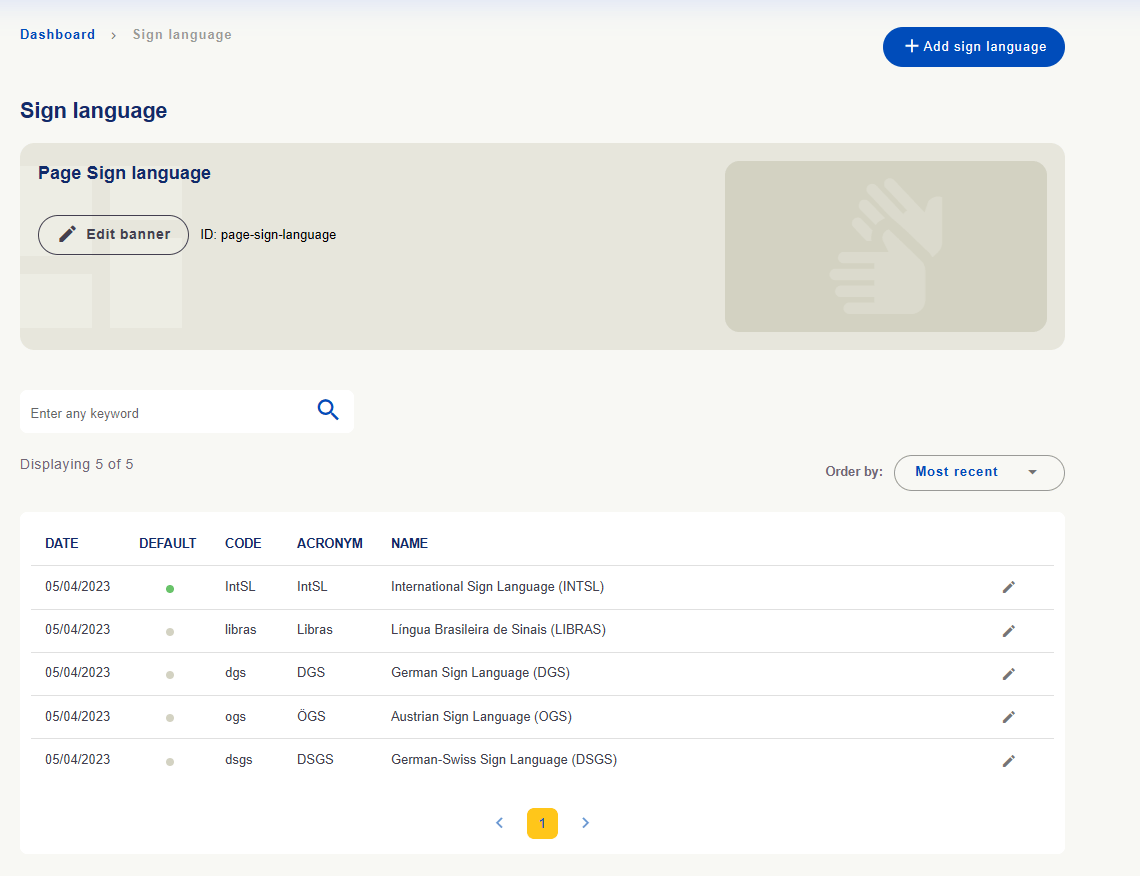Click German-Swiss Sign Language (DSGS) name

(504, 759)
